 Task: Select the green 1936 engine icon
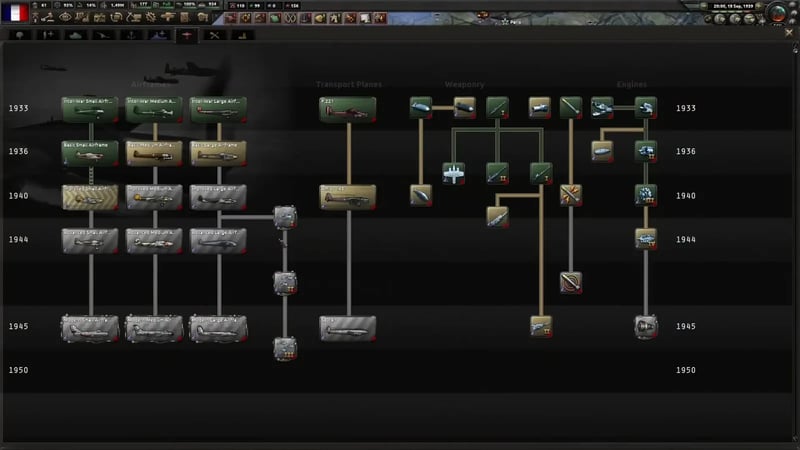pyautogui.click(x=645, y=152)
